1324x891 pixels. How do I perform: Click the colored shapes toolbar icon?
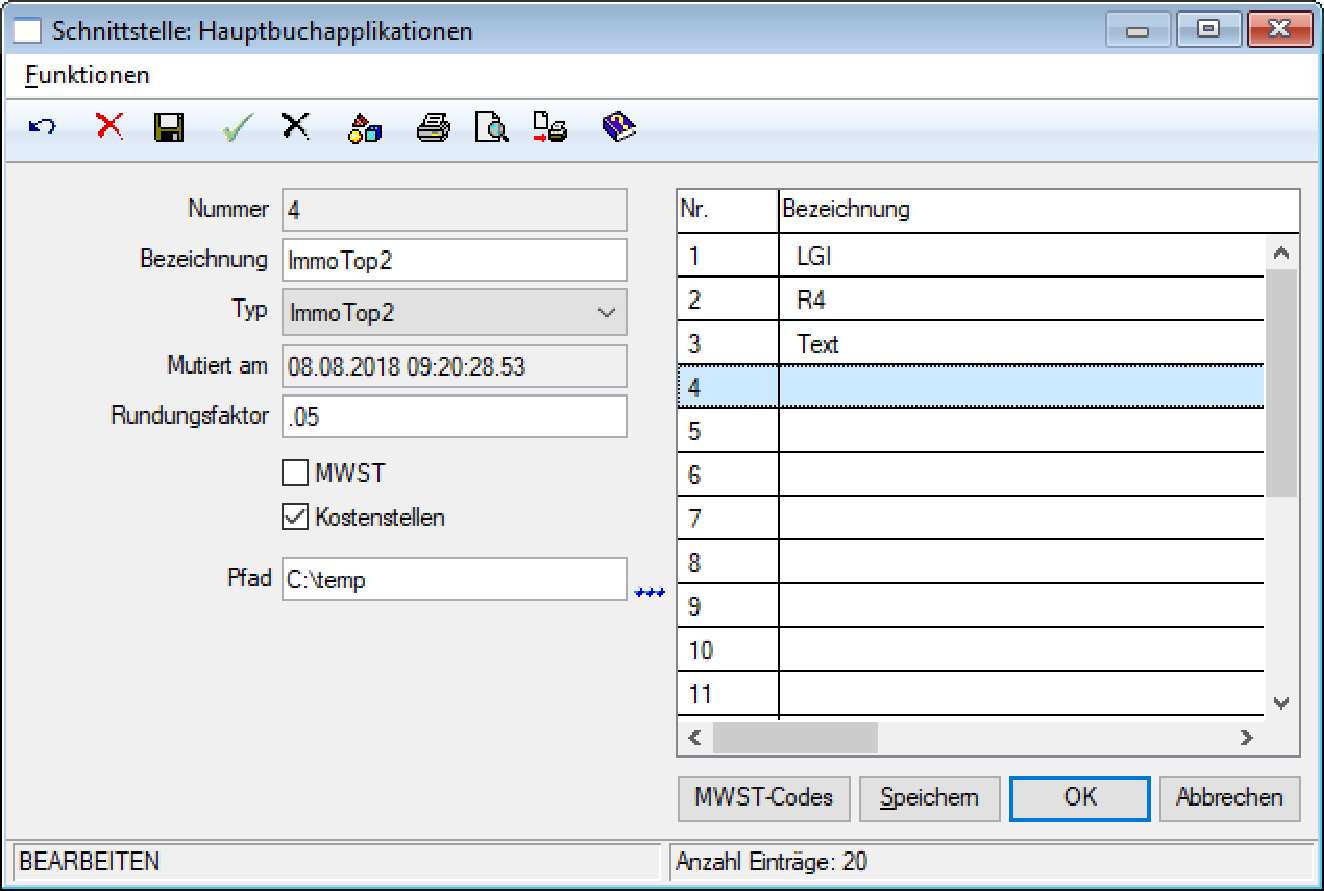tap(365, 127)
